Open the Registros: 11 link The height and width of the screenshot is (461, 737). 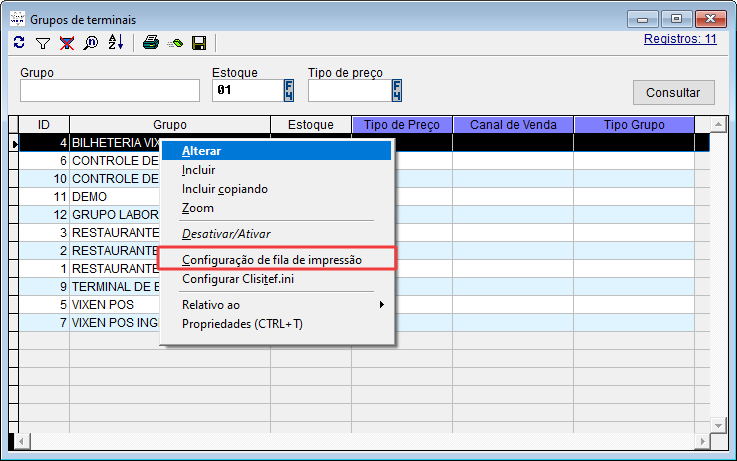coord(682,40)
